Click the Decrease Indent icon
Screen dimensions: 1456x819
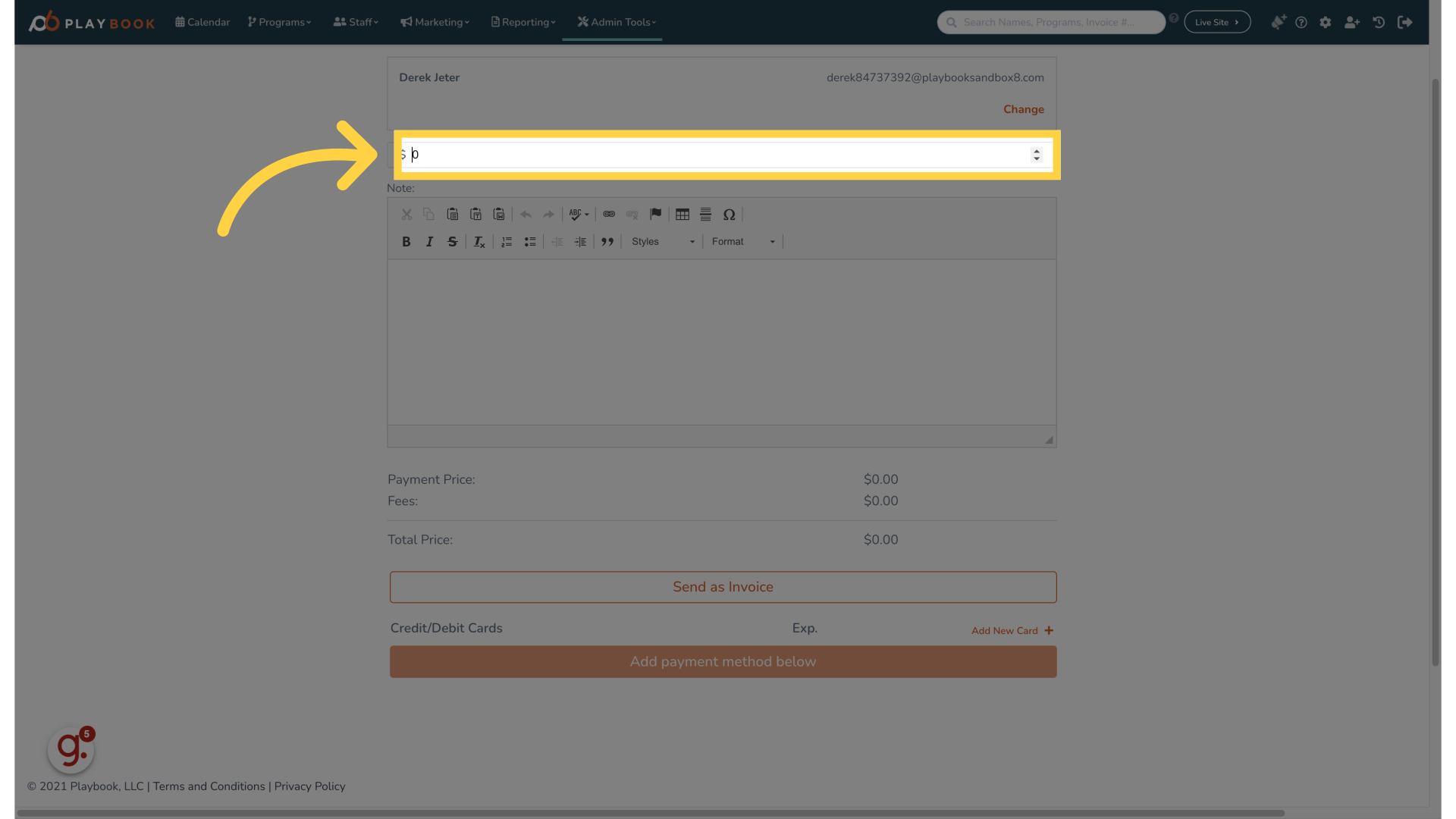557,242
